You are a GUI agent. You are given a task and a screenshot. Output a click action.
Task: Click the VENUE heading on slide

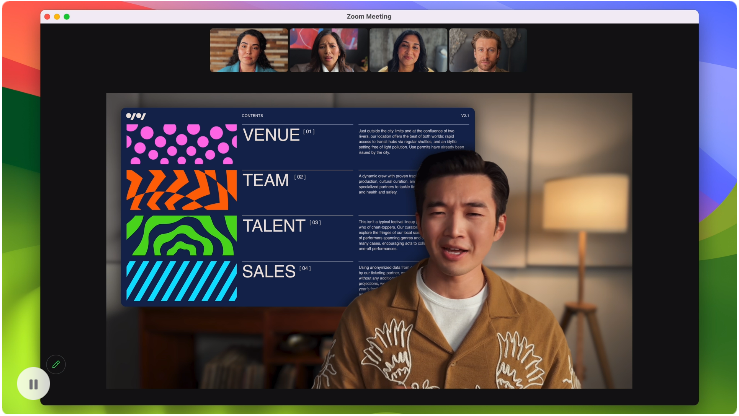pos(271,135)
